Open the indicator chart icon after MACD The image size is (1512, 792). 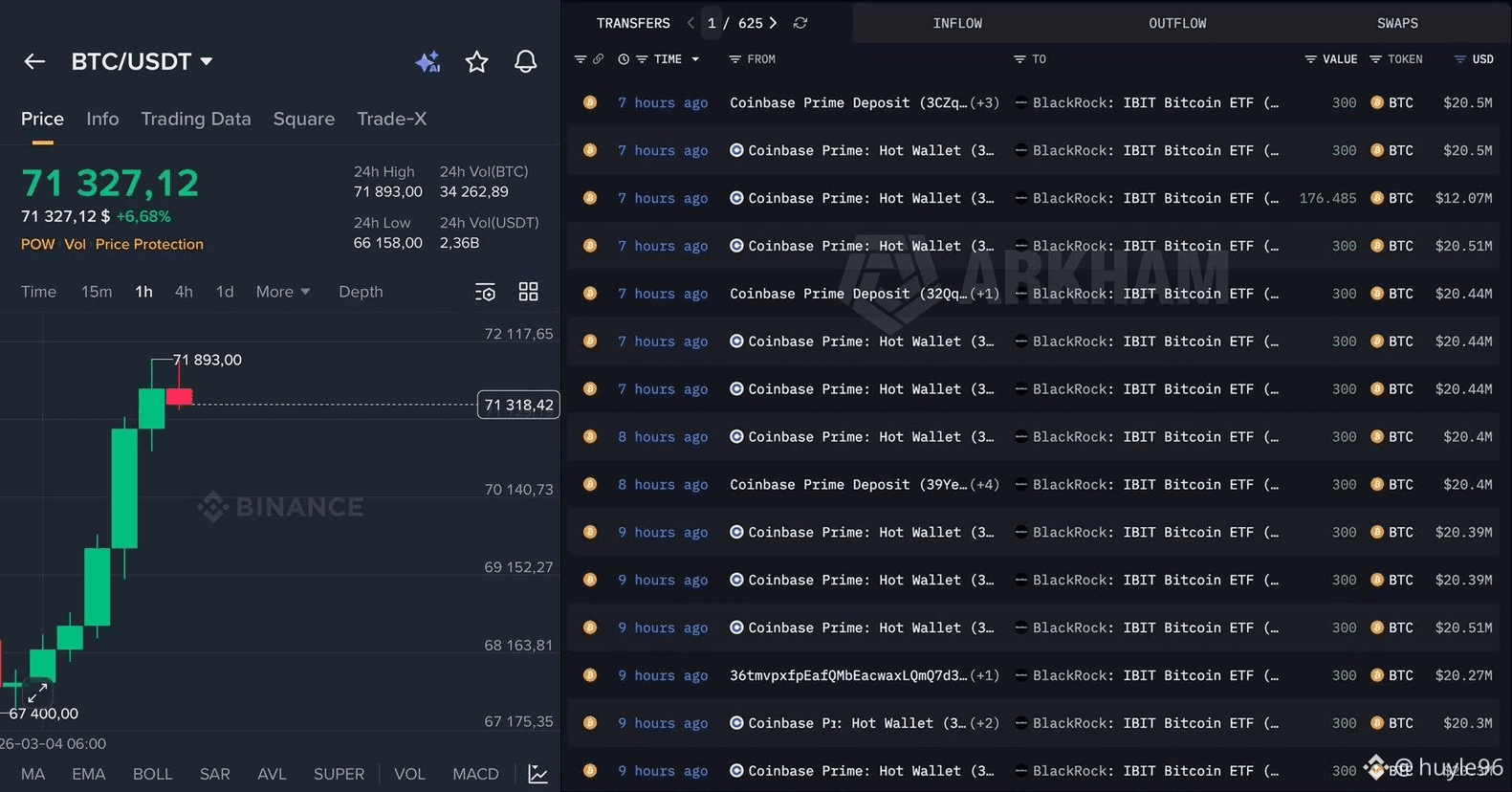coord(537,774)
